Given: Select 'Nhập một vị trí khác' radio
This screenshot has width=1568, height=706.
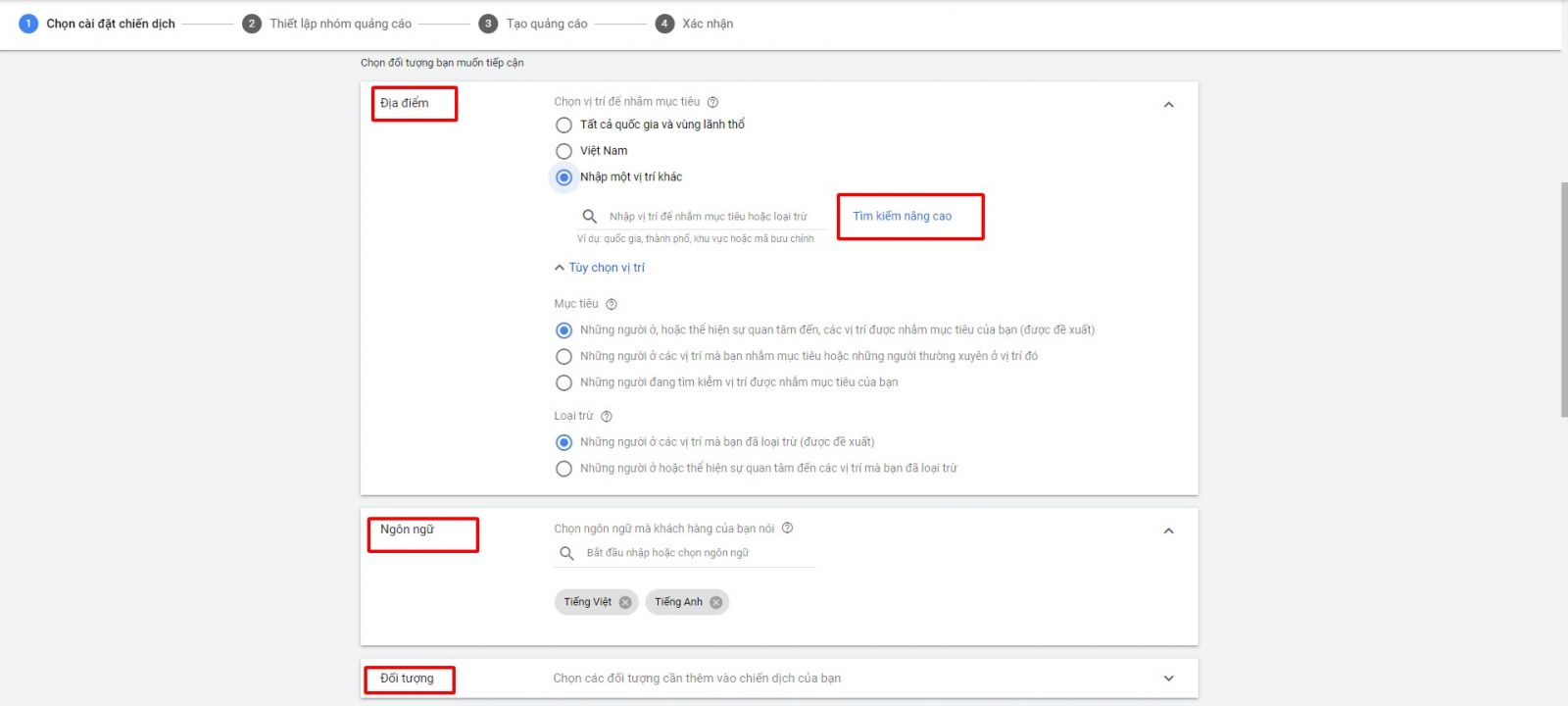Looking at the screenshot, I should (x=563, y=177).
